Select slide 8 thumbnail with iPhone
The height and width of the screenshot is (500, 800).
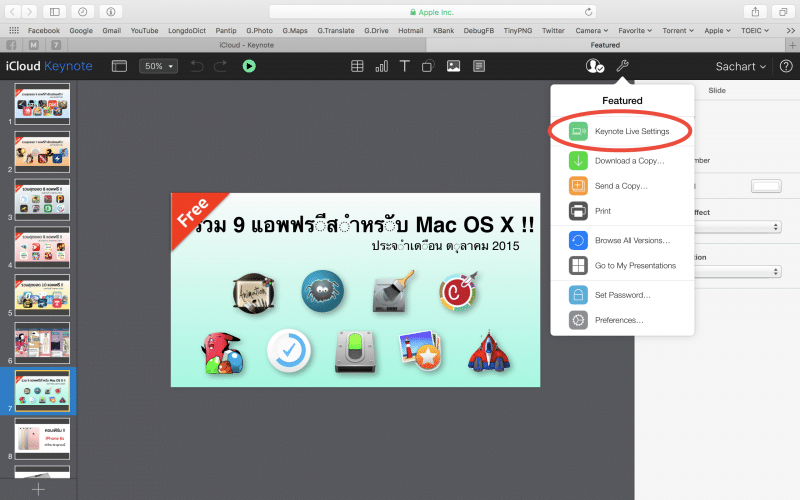tap(42, 439)
